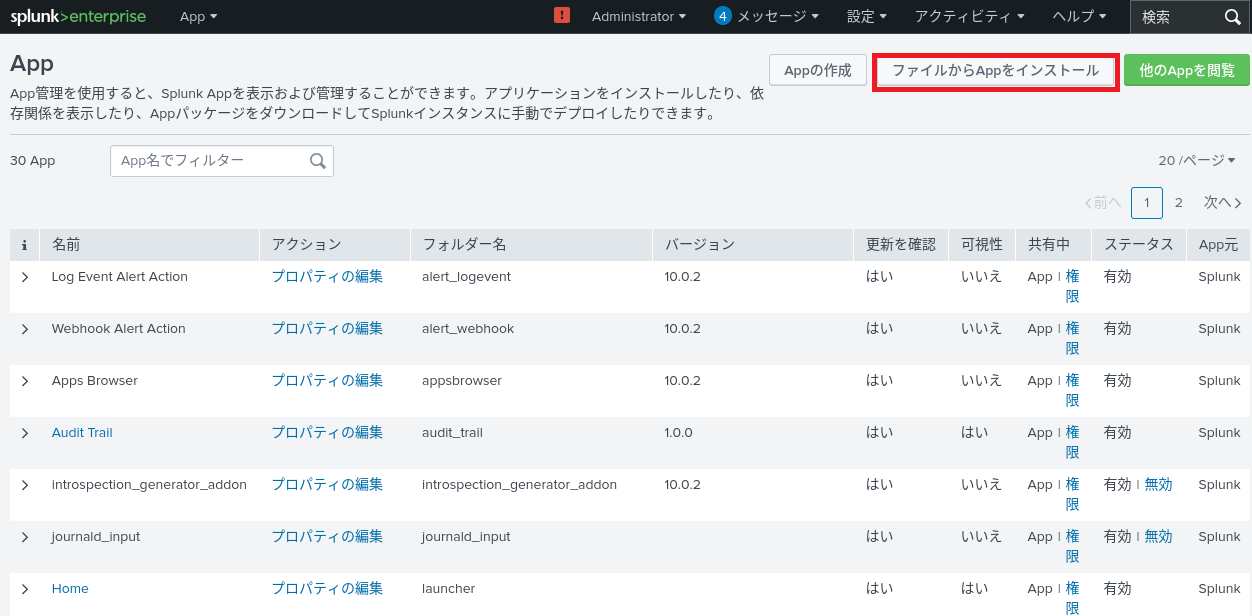1252x616 pixels.
Task: Click the red alert warning icon
Action: click(562, 16)
